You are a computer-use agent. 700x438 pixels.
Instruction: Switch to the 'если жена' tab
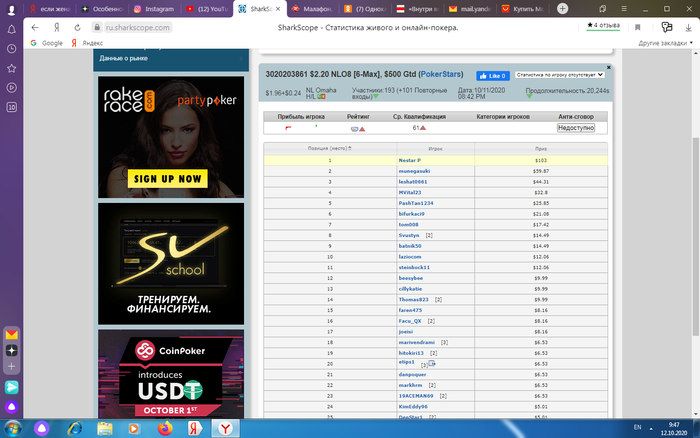49,9
